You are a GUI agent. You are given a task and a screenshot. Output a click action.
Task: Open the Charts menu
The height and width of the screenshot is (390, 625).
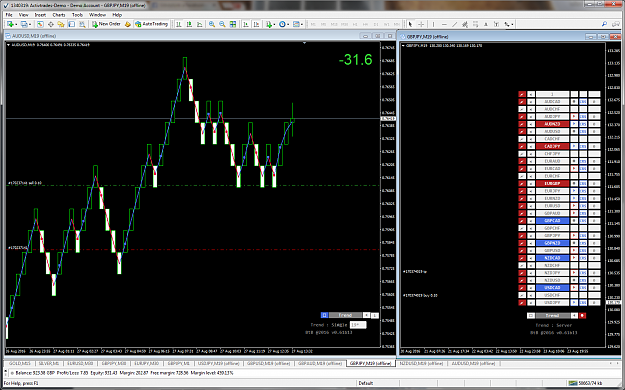pos(59,15)
